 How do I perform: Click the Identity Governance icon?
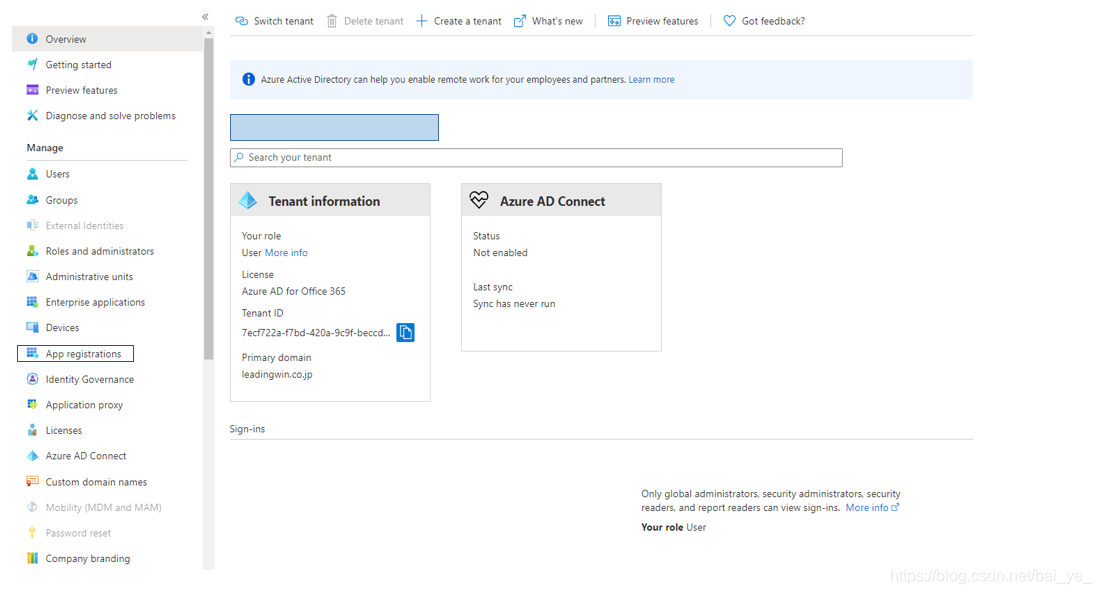pos(32,379)
